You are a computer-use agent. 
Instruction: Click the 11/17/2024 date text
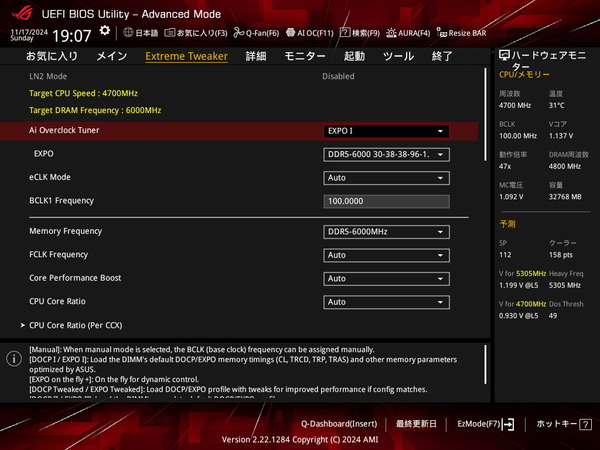[x=29, y=32]
